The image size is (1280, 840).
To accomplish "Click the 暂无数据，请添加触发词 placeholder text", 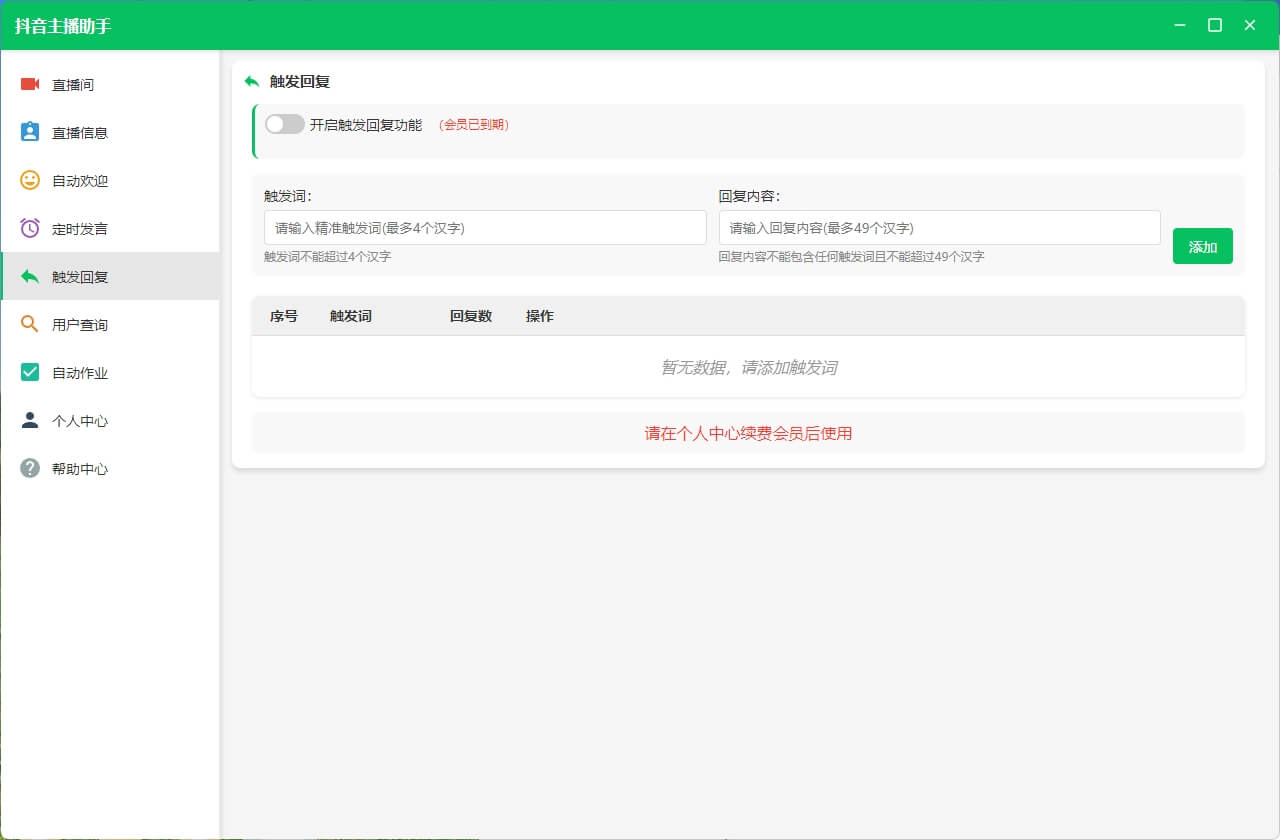I will pyautogui.click(x=748, y=367).
